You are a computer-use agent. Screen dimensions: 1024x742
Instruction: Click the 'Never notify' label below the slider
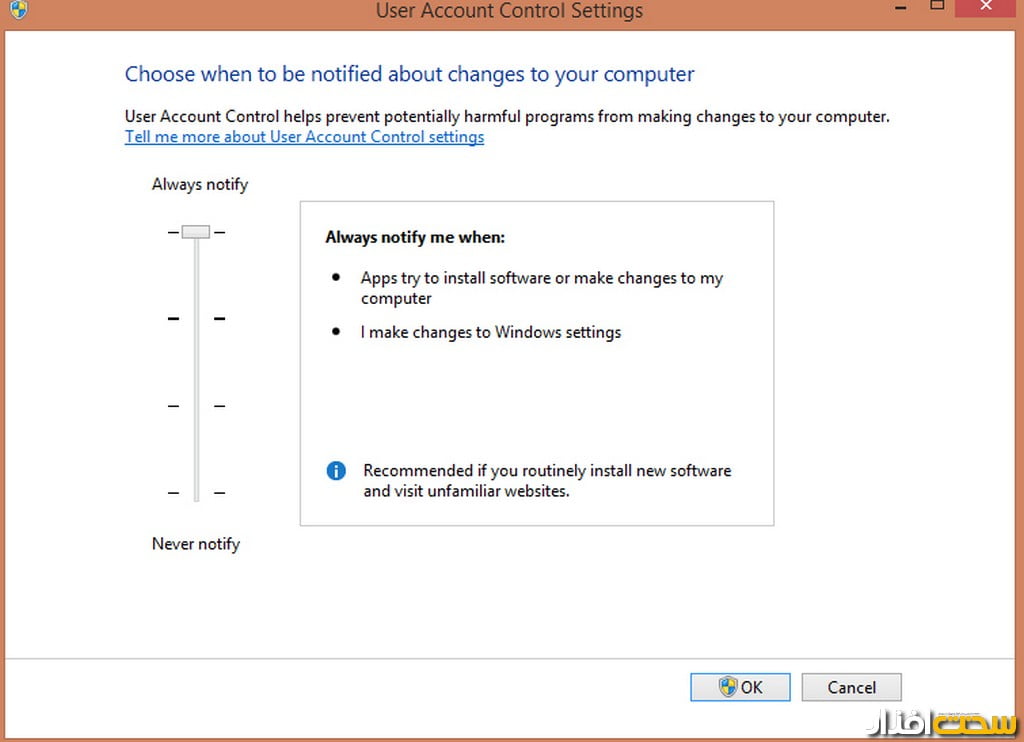click(196, 544)
